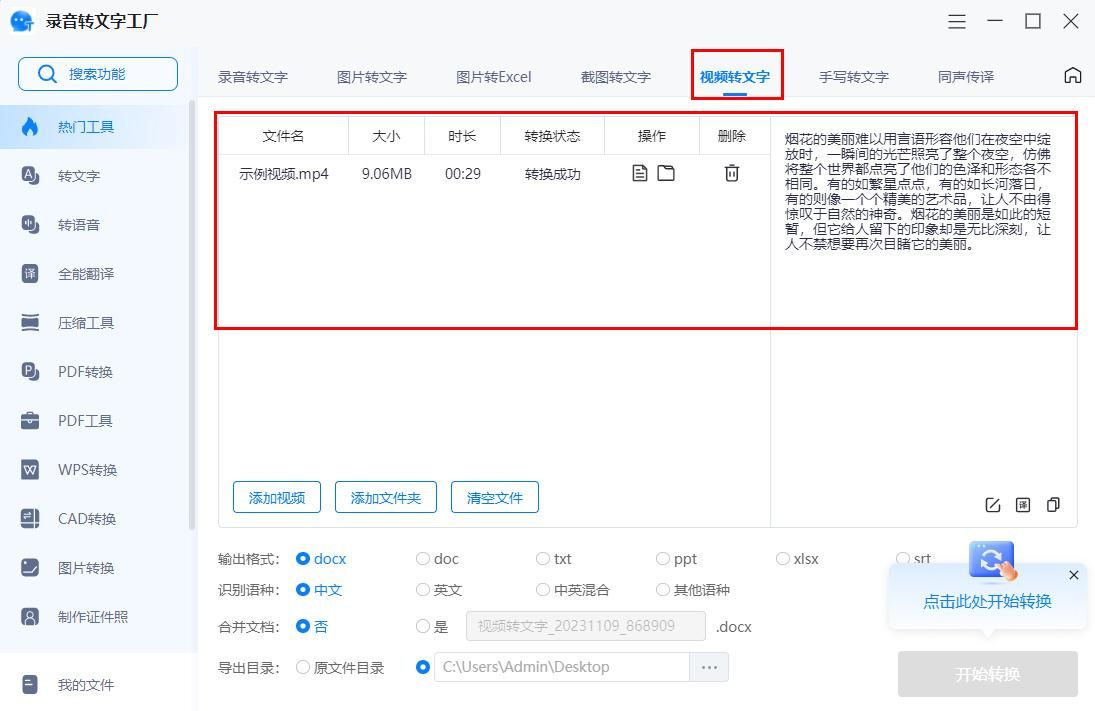Click the translate icon under transcript
Screen dimensions: 1095x711
[1023, 505]
